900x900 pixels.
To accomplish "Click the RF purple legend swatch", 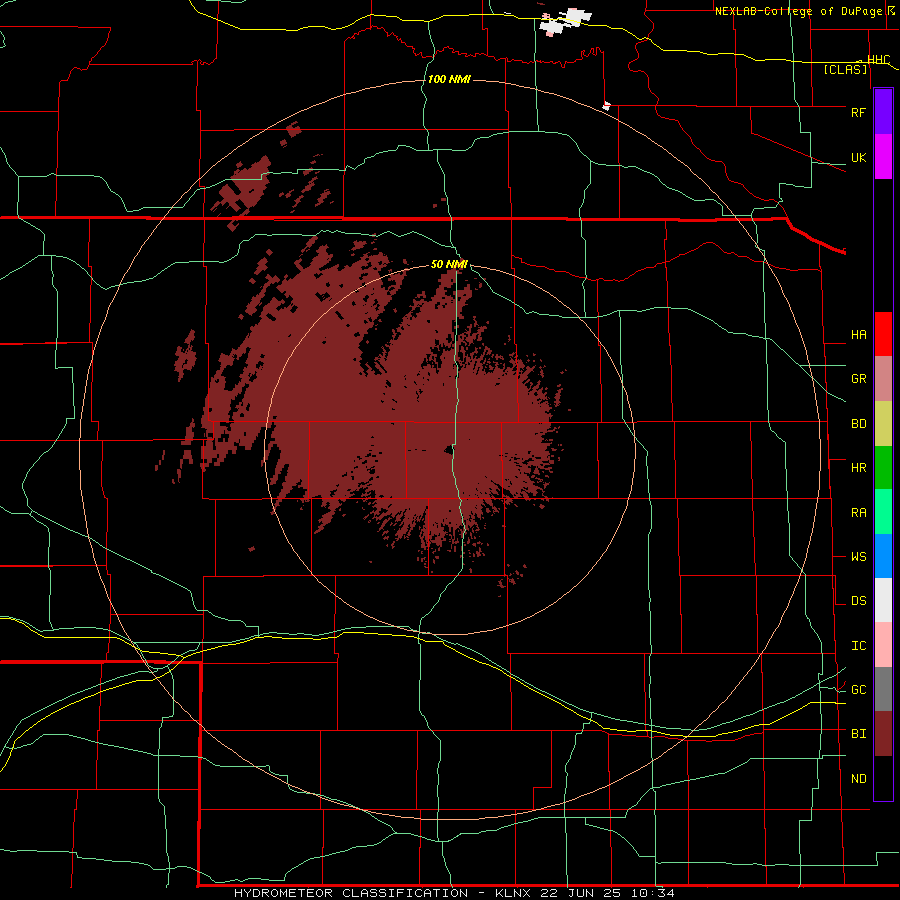I will click(883, 112).
